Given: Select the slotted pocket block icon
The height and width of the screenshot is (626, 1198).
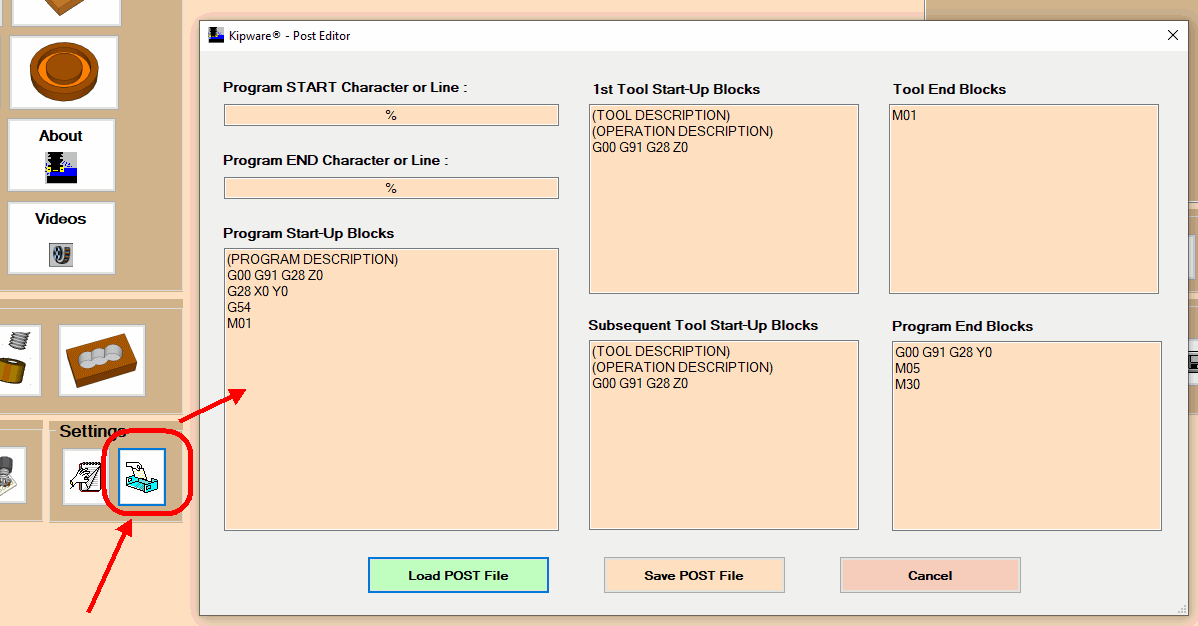Looking at the screenshot, I should (102, 360).
